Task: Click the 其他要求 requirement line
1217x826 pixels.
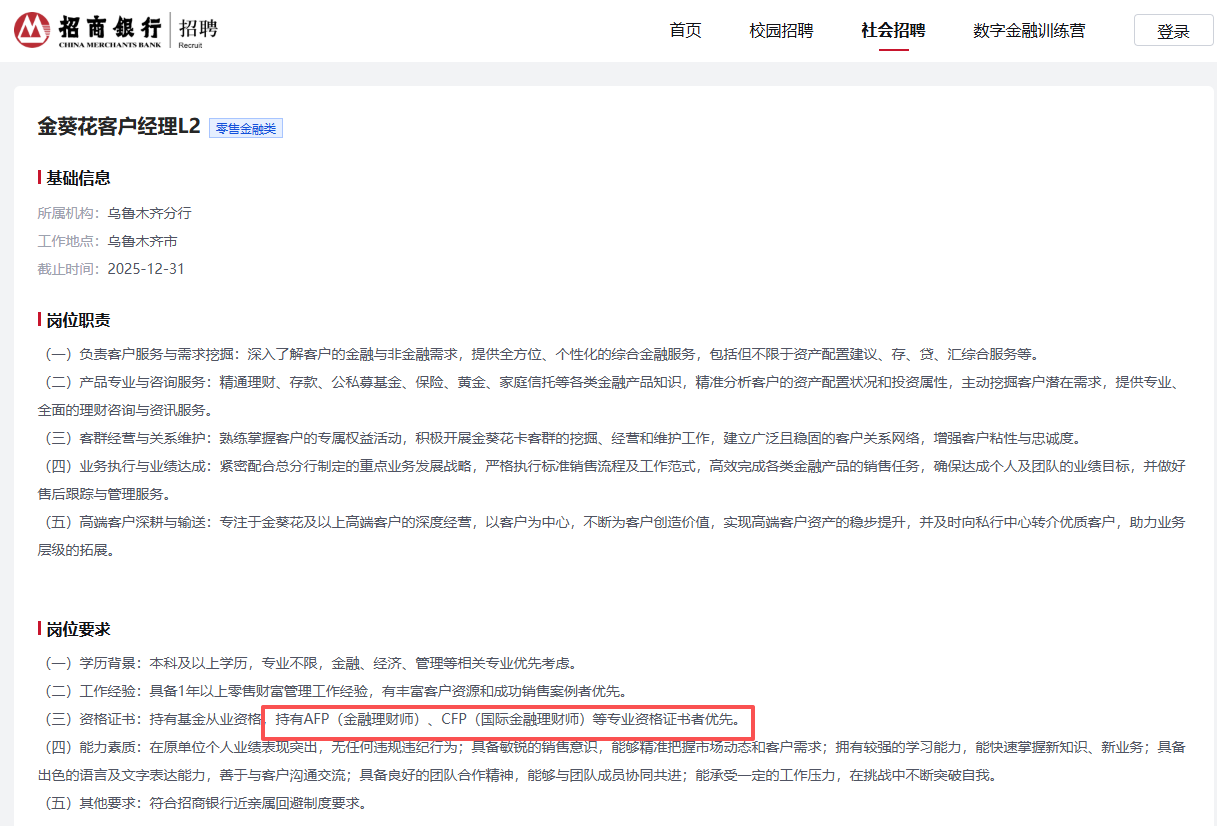Action: point(207,803)
